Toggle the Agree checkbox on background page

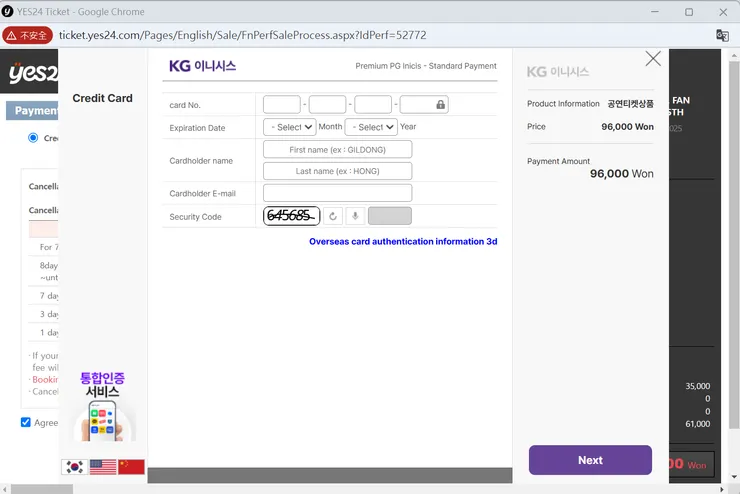[25, 422]
